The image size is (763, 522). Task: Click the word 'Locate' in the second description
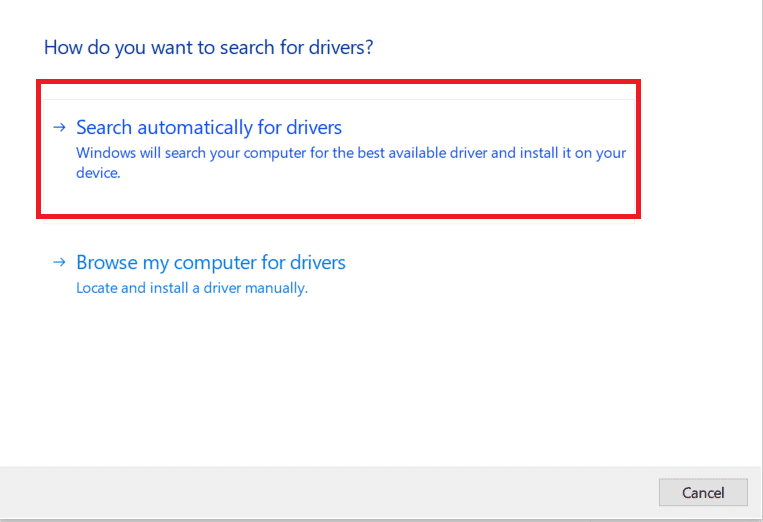coord(97,288)
